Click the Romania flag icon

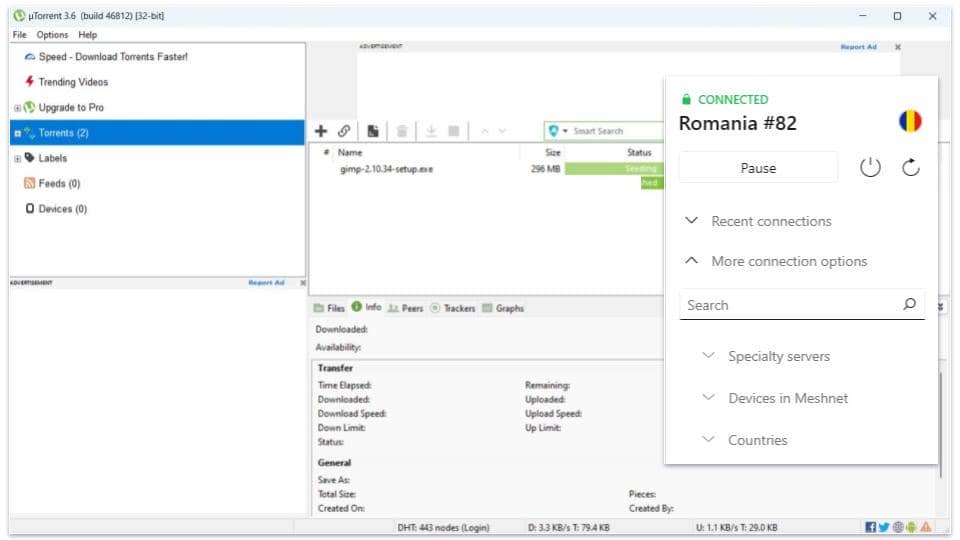click(x=910, y=121)
